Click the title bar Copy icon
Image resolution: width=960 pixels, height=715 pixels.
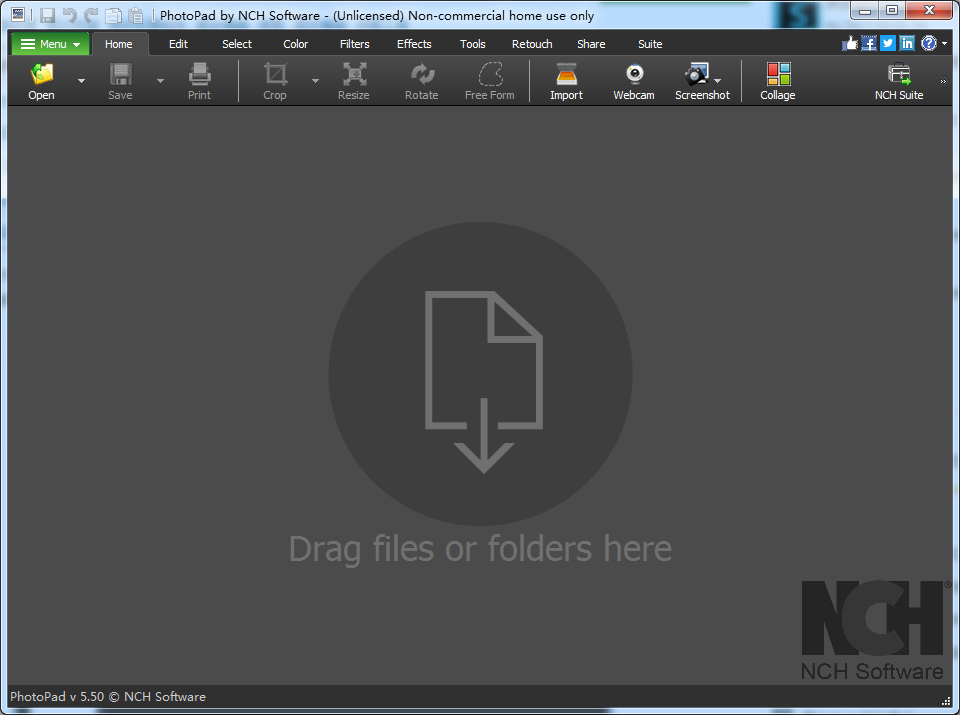[113, 15]
